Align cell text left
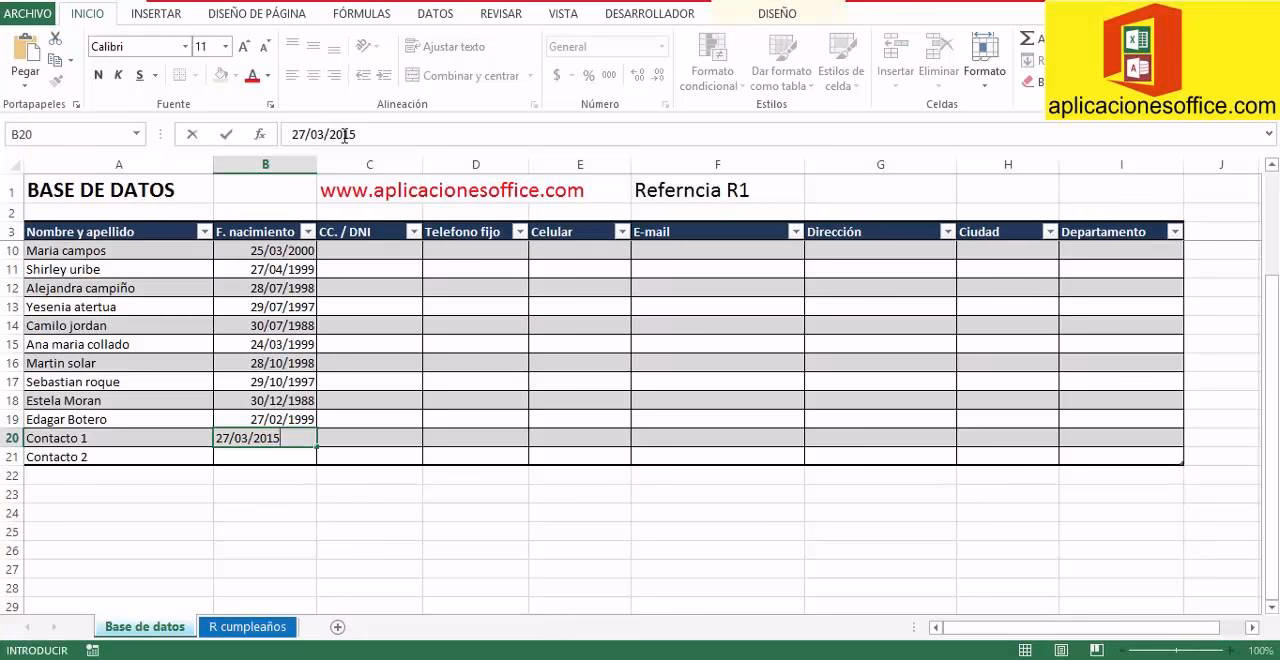This screenshot has width=1280, height=660. click(292, 75)
